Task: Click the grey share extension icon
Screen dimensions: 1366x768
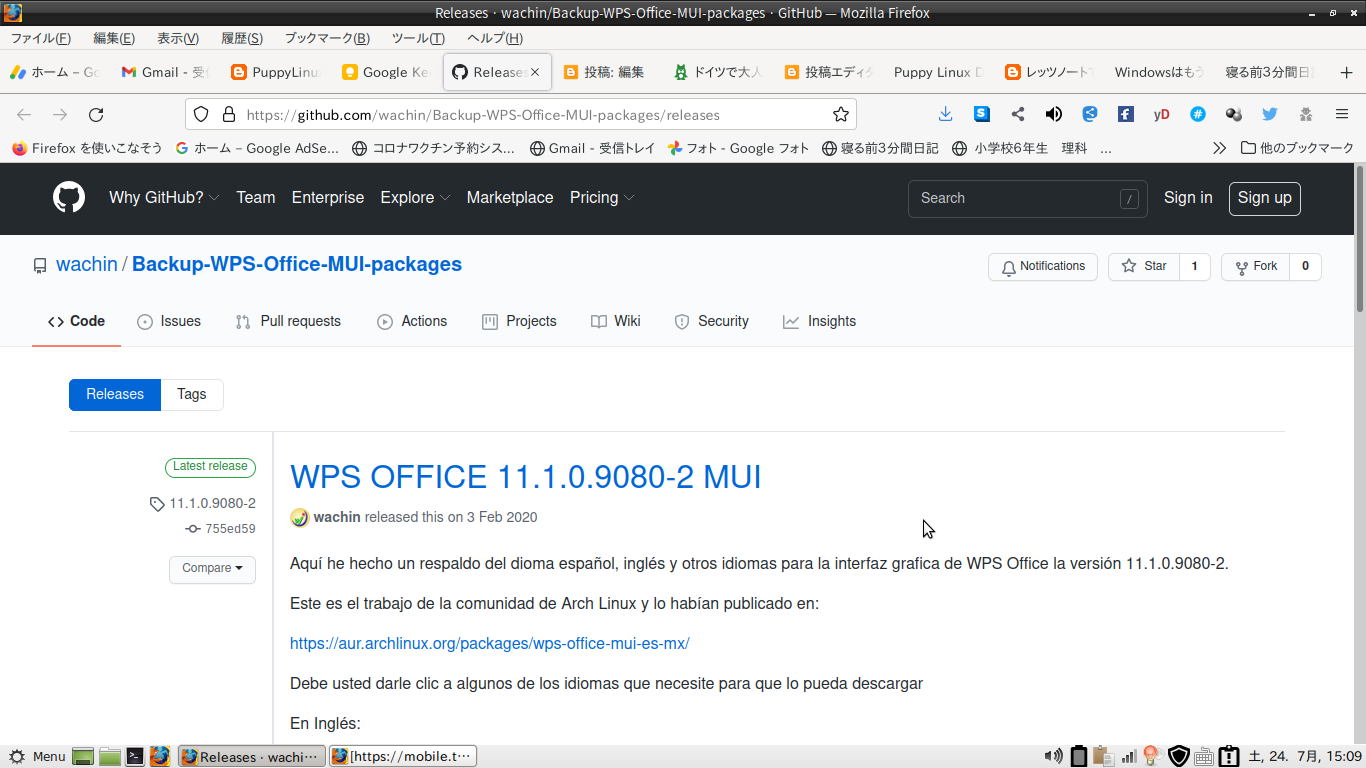Action: pos(1018,114)
